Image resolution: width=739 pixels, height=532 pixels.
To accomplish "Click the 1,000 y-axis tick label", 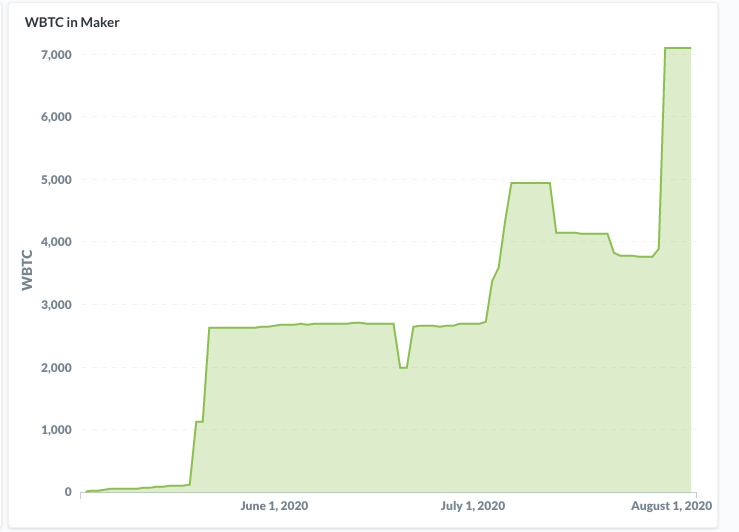I will pyautogui.click(x=54, y=430).
